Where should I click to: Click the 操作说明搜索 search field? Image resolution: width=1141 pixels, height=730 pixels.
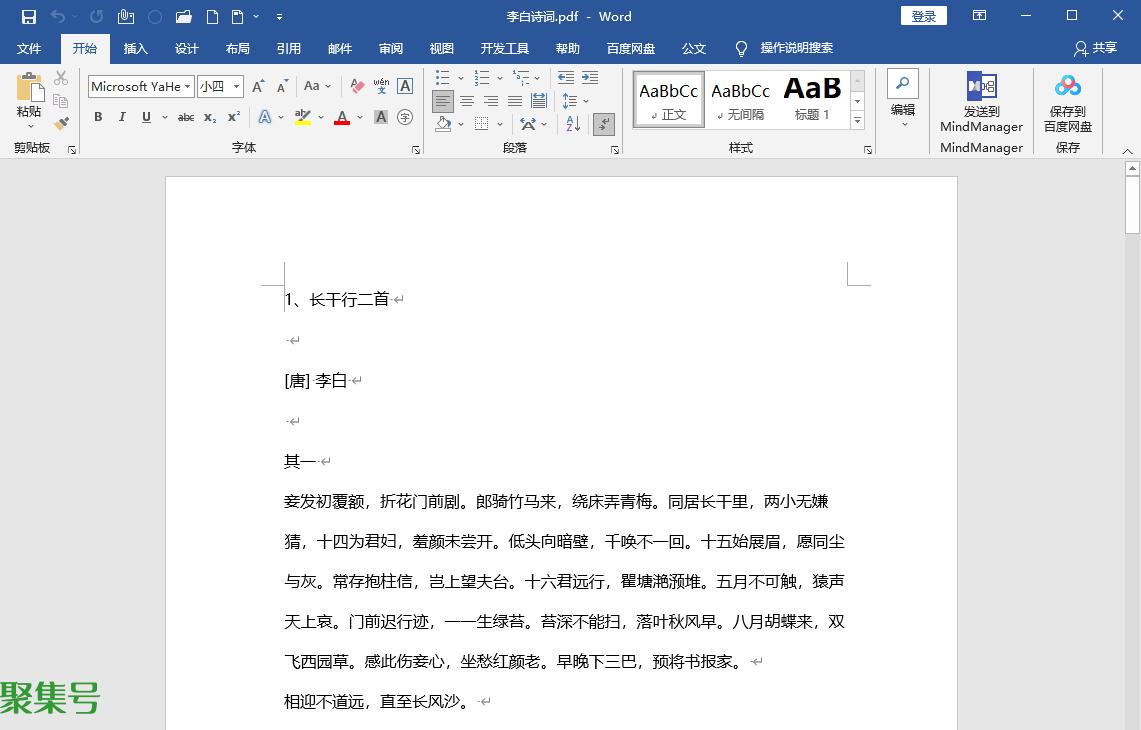point(796,48)
